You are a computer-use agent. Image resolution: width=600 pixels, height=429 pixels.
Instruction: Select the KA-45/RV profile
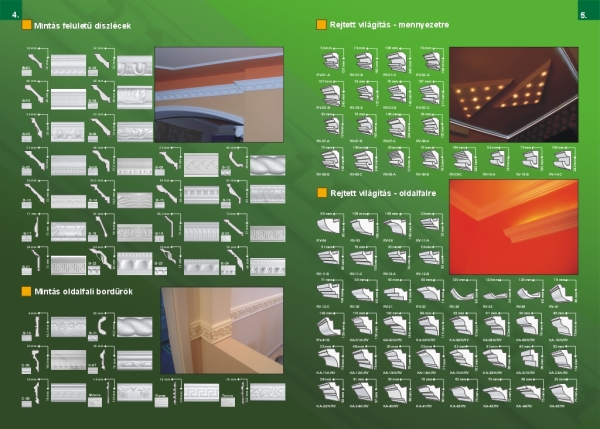(563, 392)
